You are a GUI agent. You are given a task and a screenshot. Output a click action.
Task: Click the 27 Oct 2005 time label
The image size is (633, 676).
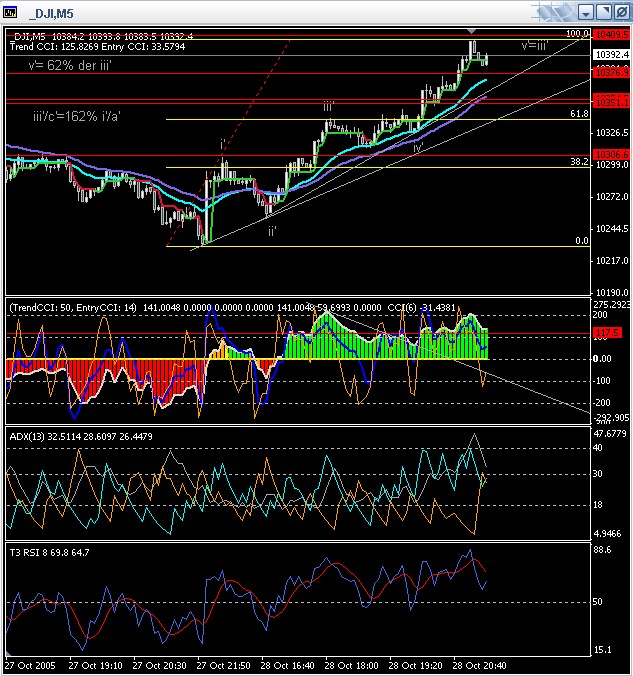30,665
